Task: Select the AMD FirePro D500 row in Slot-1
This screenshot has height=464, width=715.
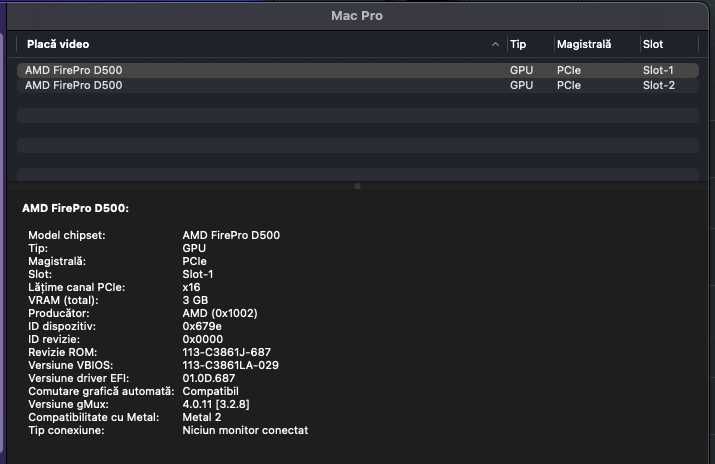Action: 358,70
